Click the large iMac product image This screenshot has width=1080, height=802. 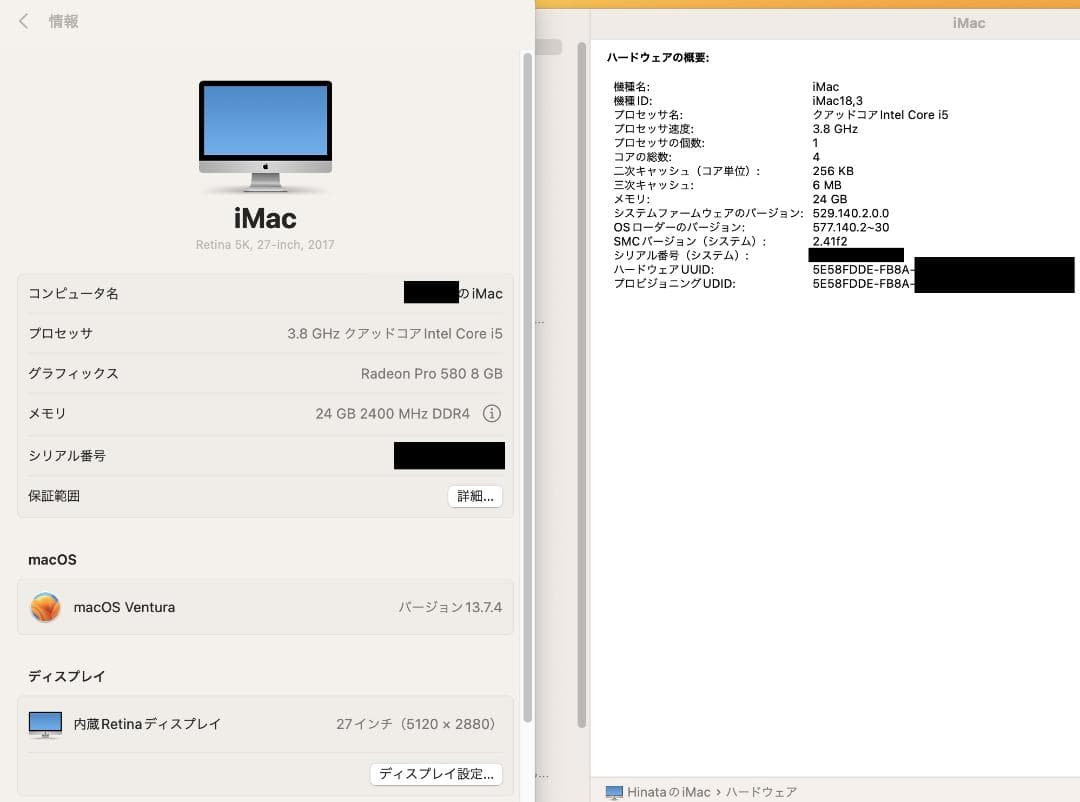(x=264, y=135)
